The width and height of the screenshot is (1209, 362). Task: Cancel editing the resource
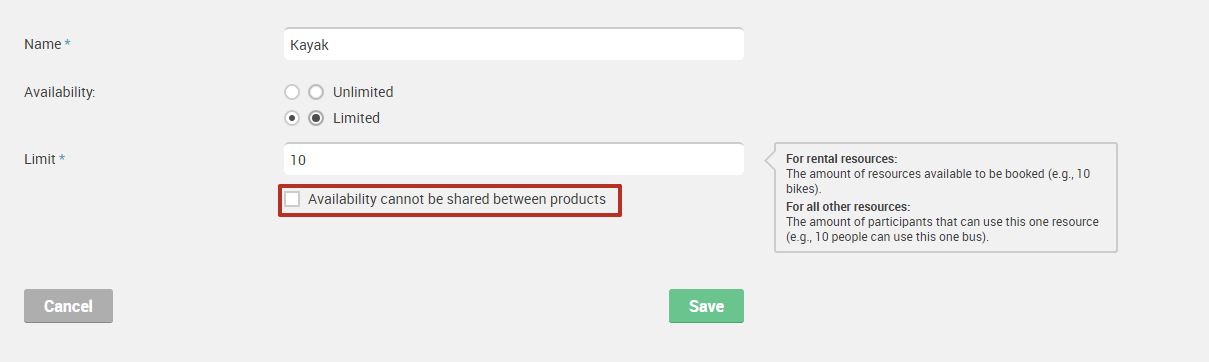click(x=68, y=306)
